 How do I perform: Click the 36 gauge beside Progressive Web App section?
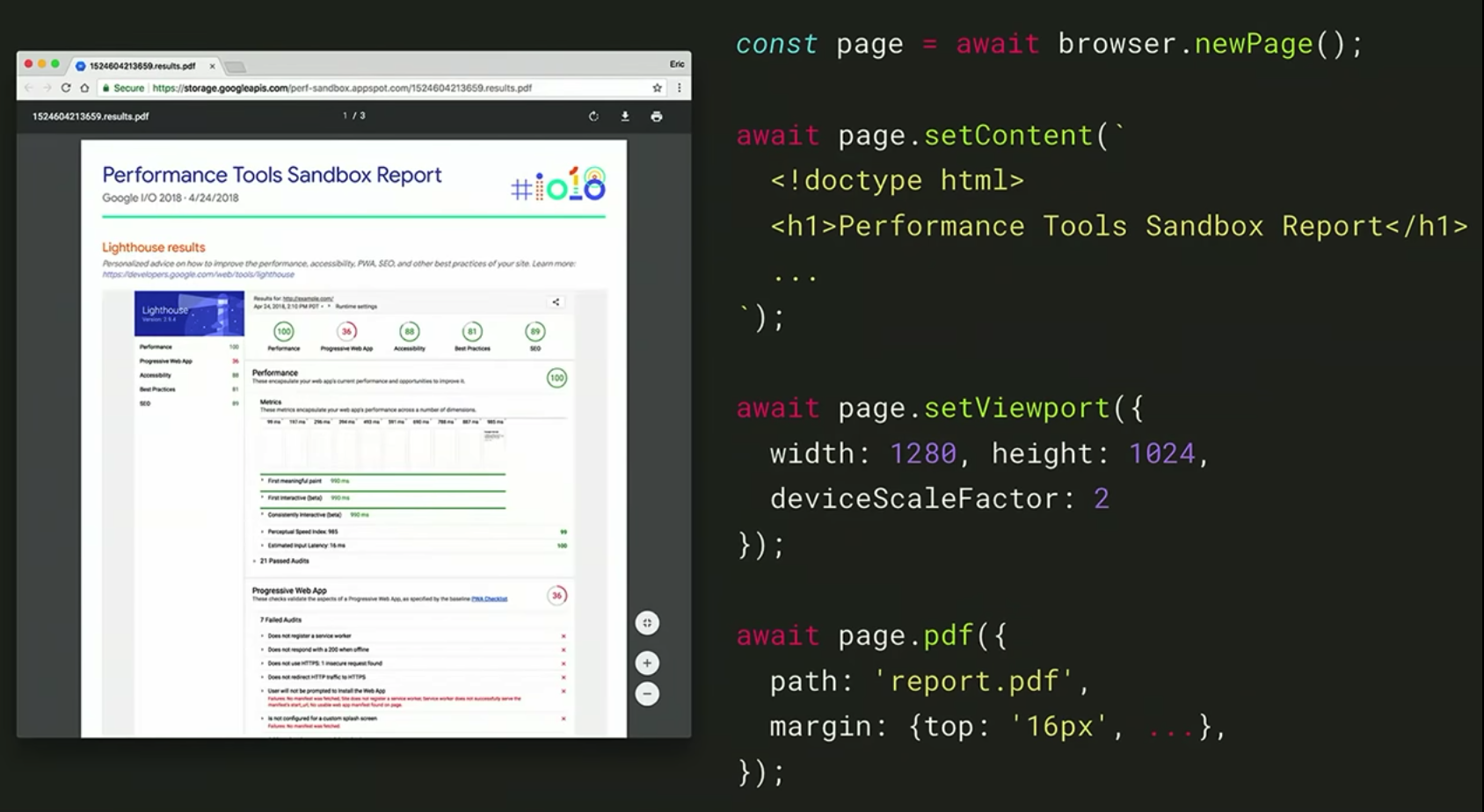click(556, 595)
